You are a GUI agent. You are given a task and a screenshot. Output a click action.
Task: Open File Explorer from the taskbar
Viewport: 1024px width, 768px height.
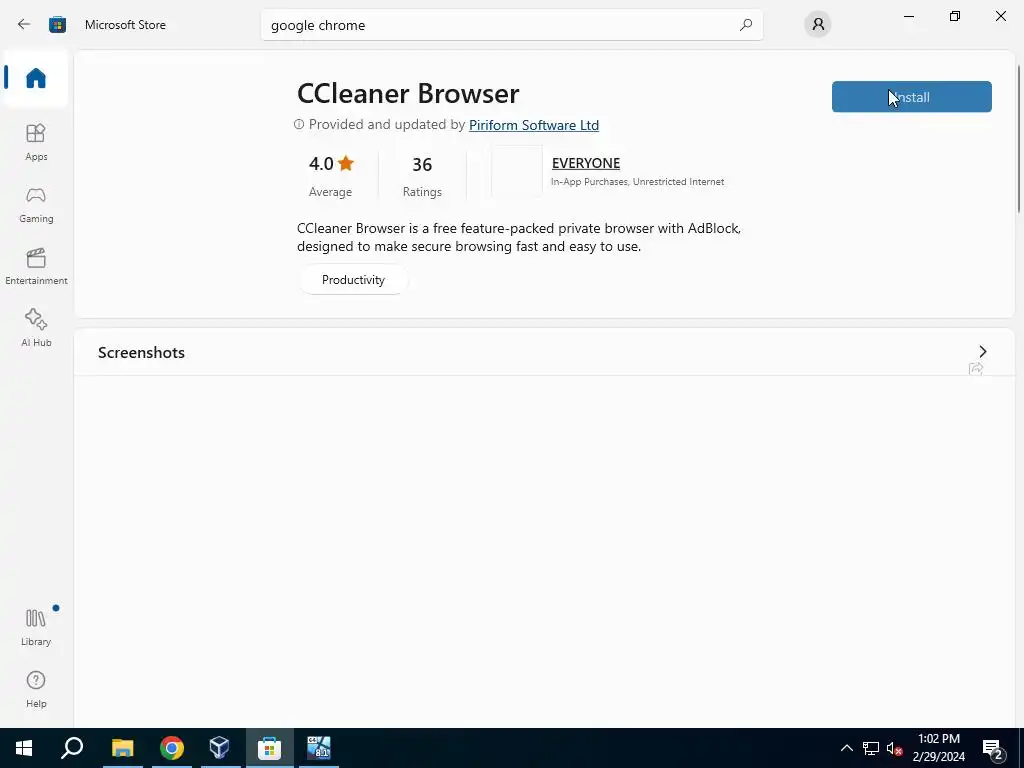pyautogui.click(x=122, y=748)
